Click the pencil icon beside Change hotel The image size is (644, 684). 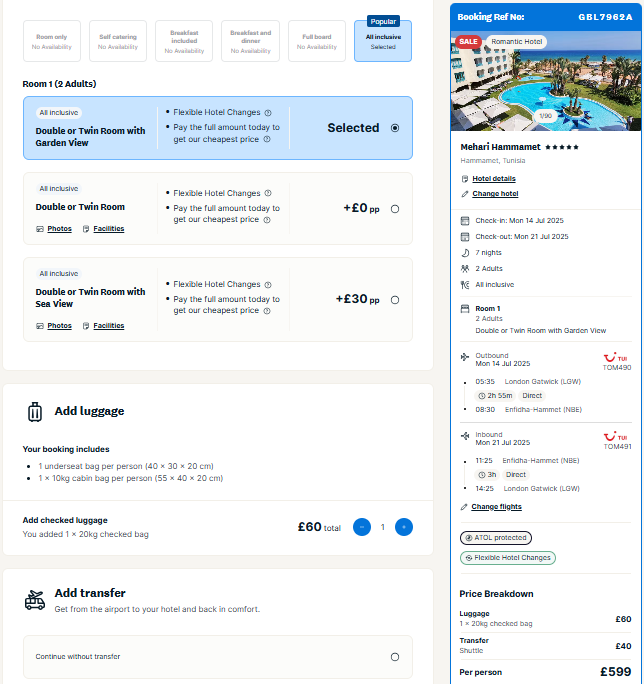(465, 194)
